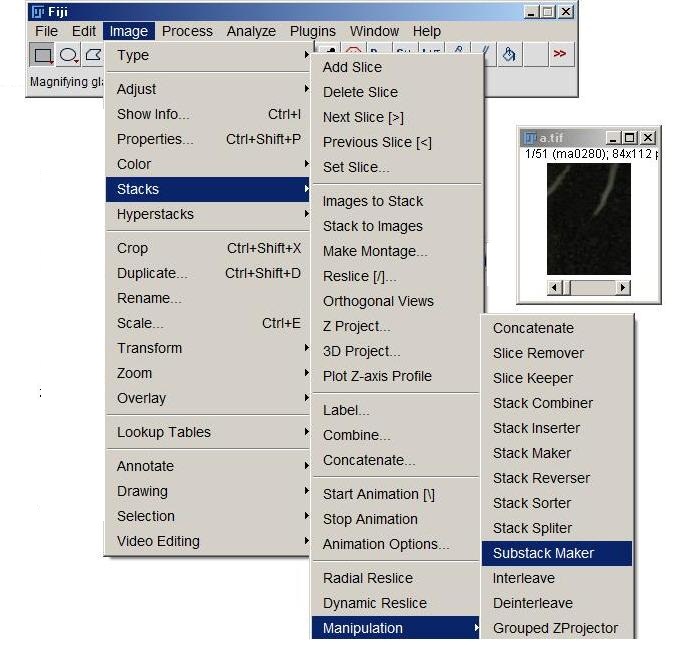Click the Image menu
The height and width of the screenshot is (657, 690).
tap(128, 31)
